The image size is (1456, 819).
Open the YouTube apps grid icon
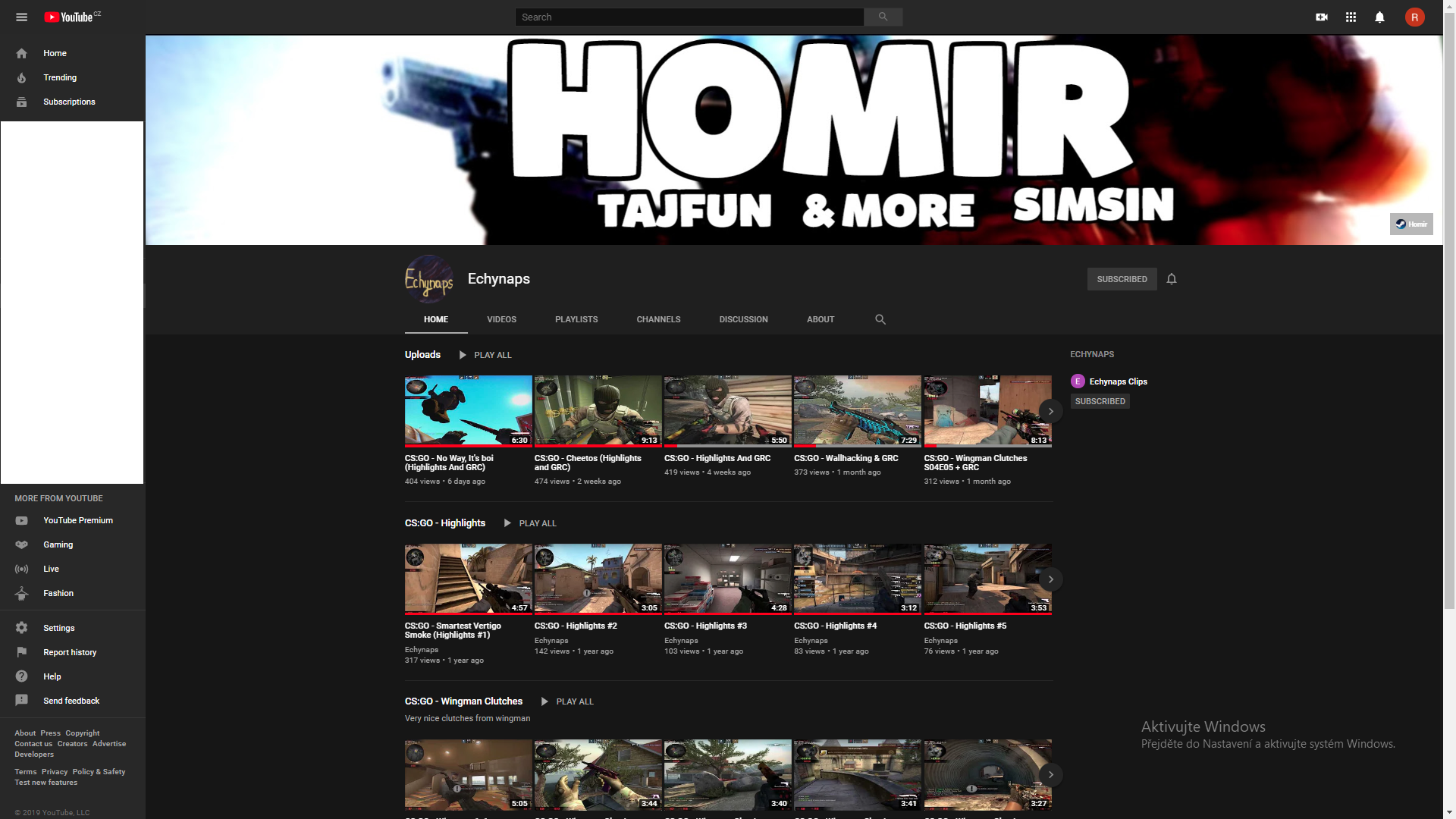click(1351, 17)
